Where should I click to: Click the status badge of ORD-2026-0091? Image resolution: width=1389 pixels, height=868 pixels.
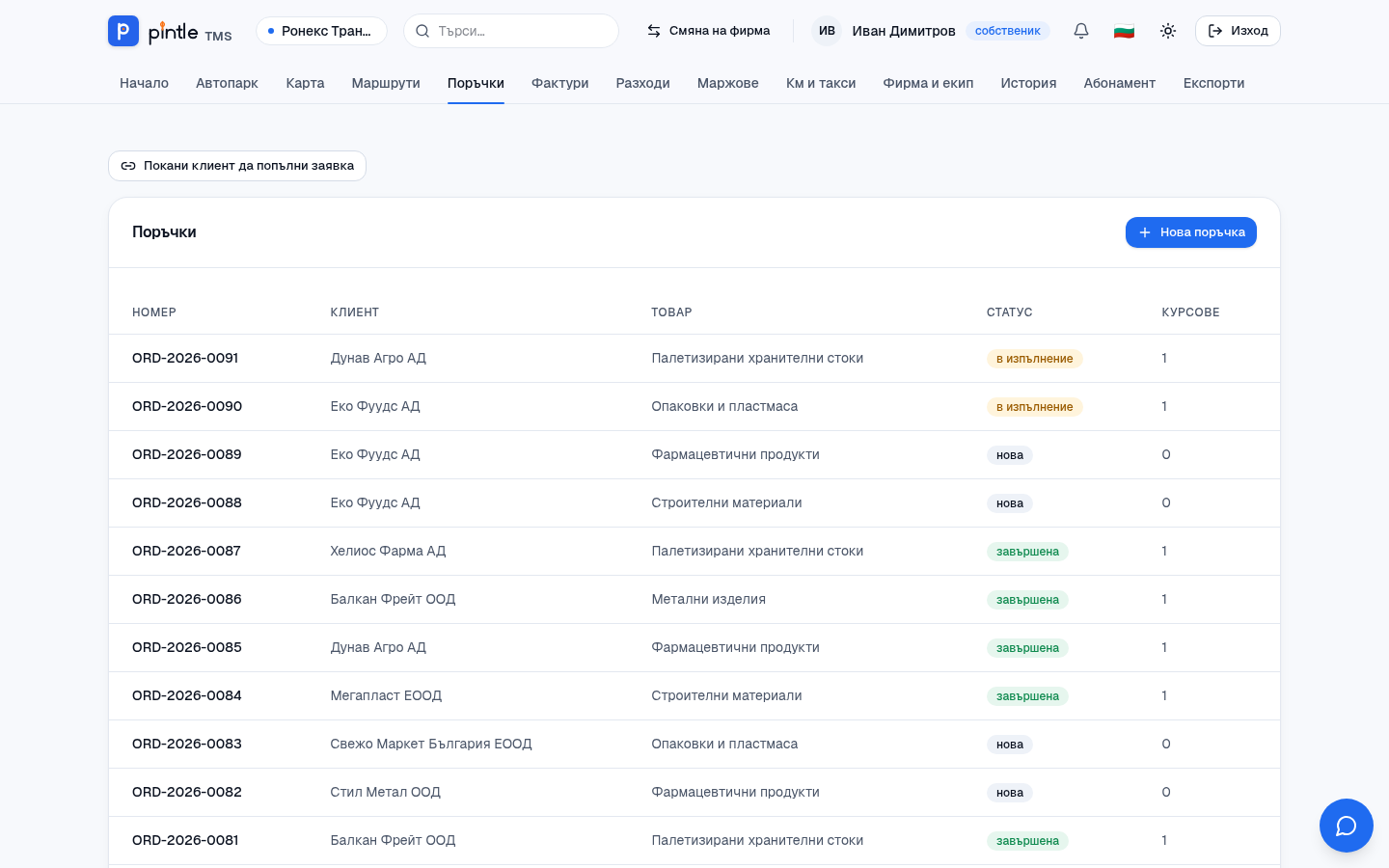tap(1035, 359)
